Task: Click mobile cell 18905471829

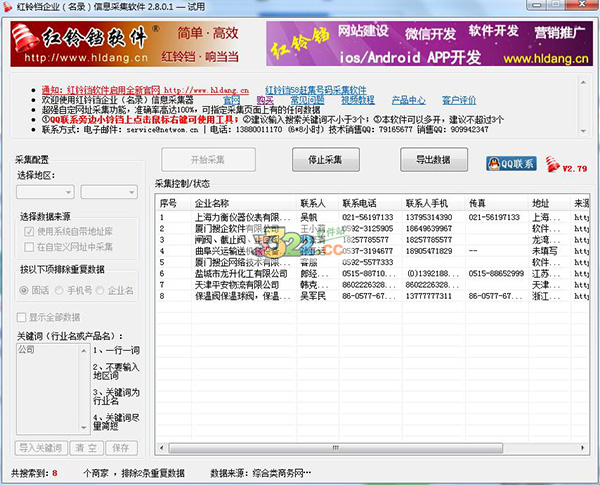Action: (429, 251)
